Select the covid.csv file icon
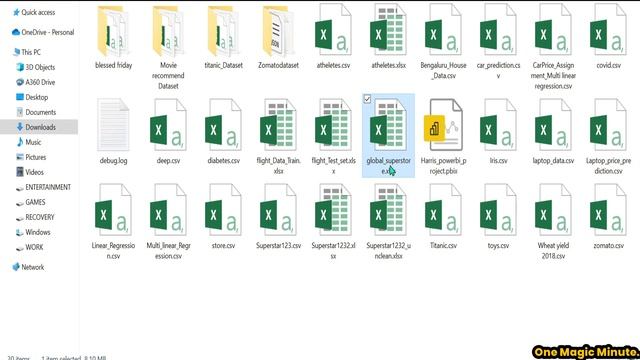The height and width of the screenshot is (360, 640). [608, 29]
